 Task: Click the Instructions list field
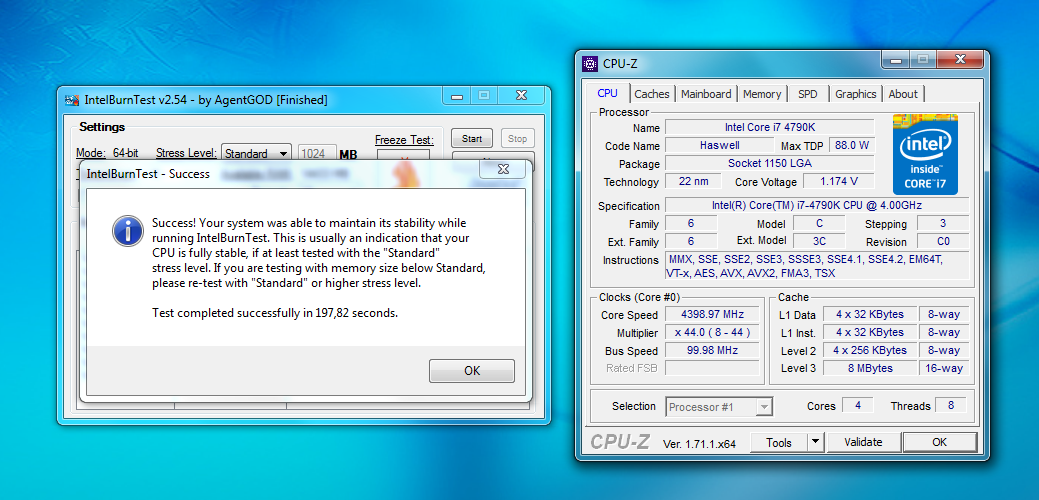pos(817,266)
